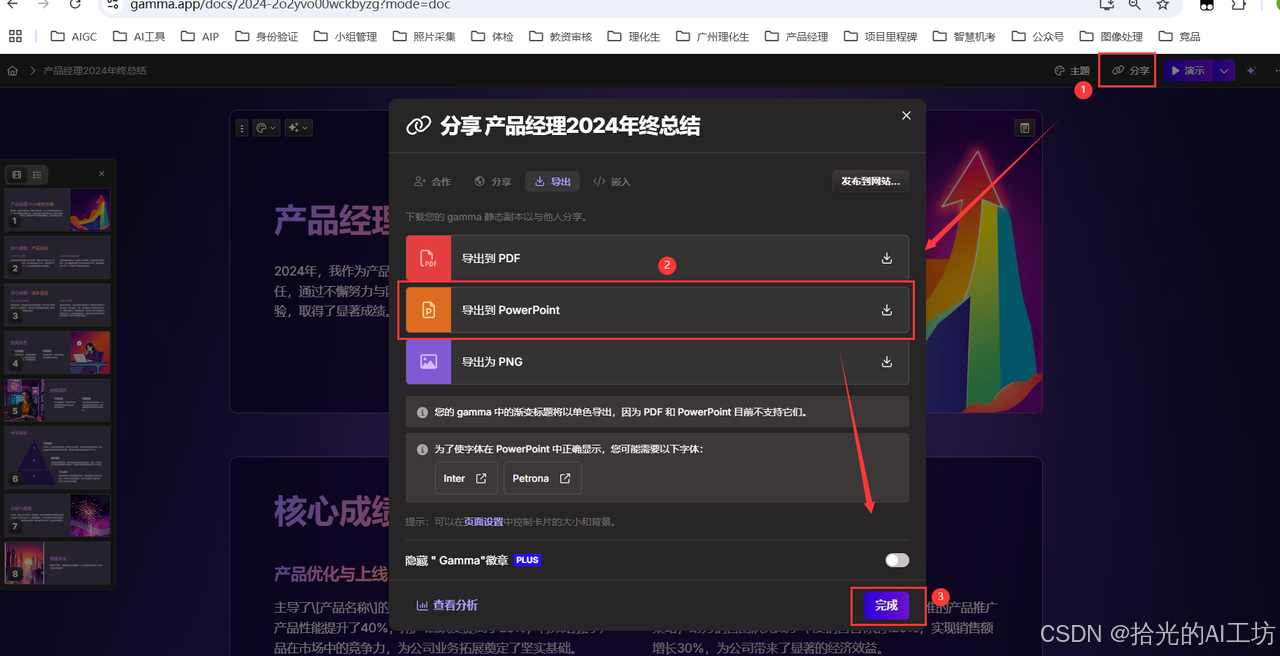1280x656 pixels.
Task: Open the 身份验证 bookmark folder
Action: click(266, 36)
